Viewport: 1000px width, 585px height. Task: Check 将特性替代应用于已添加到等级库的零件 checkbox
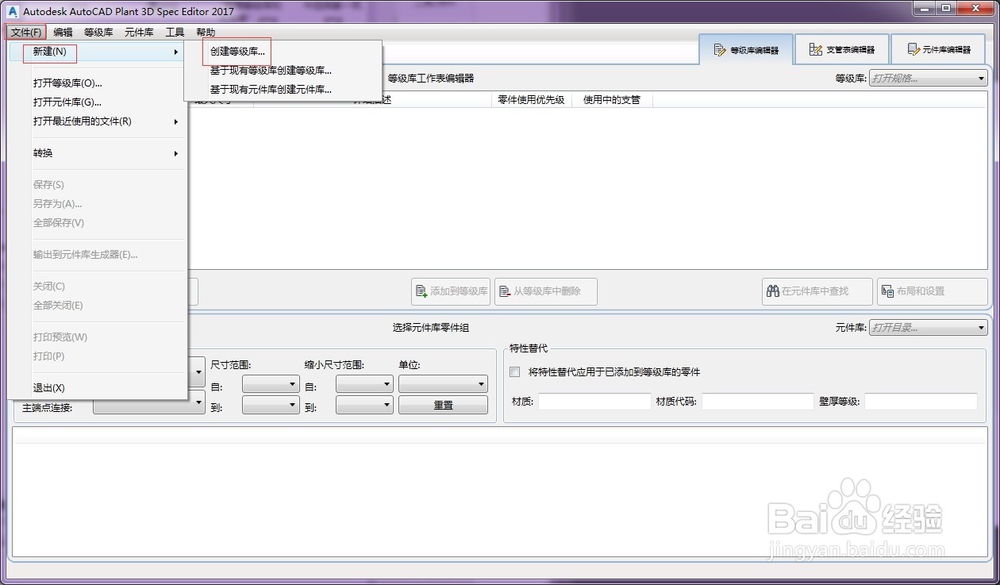point(515,372)
